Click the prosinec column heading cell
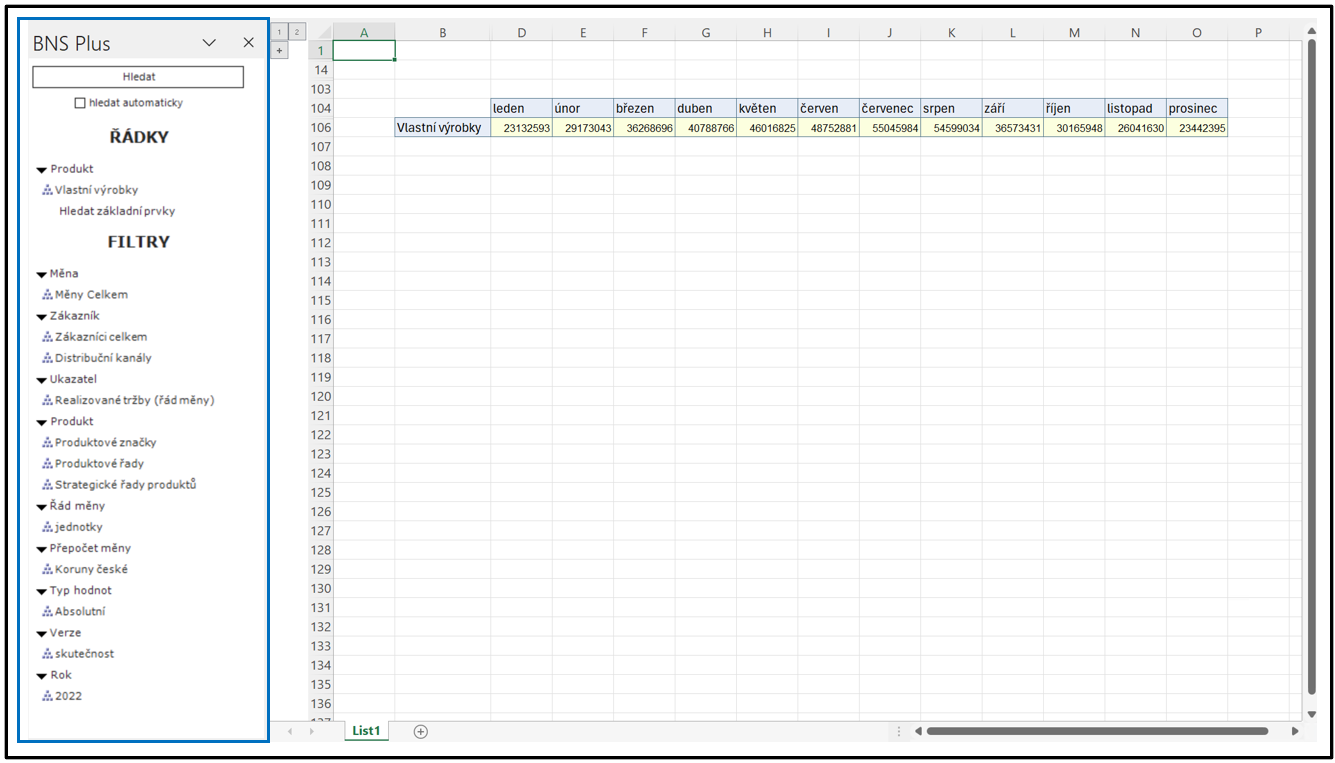1335x763 pixels. [1197, 108]
